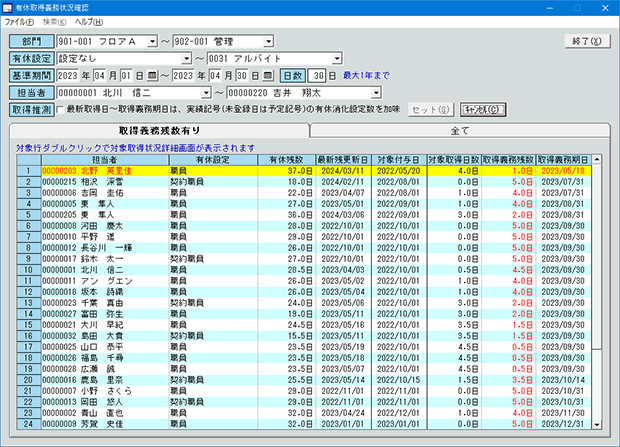Click the start day field 01
Screen dimensions: 620x447
(x=126, y=76)
